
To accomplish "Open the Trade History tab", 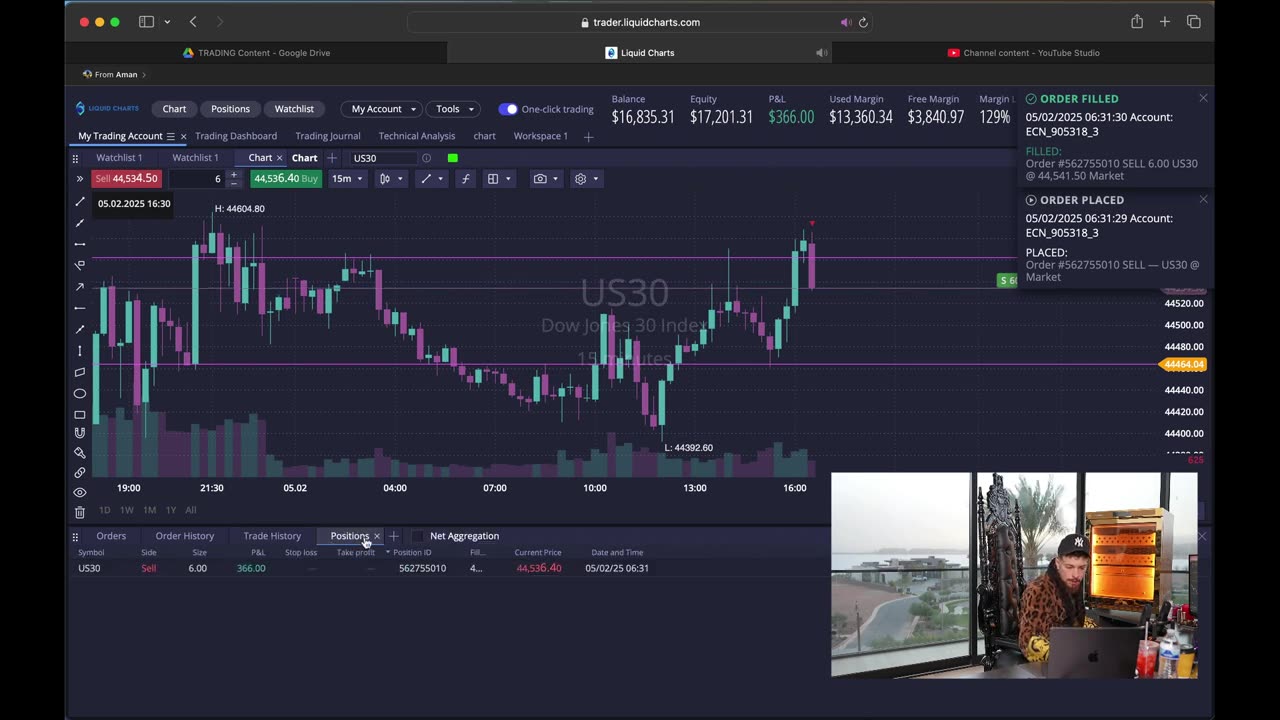I will click(x=272, y=536).
